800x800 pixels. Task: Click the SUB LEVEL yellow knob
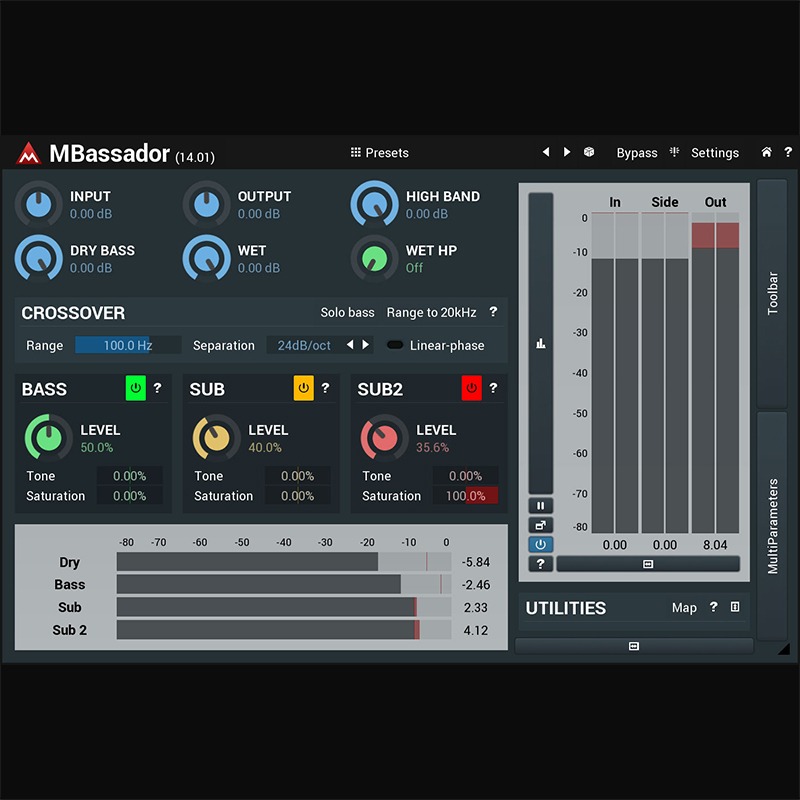pos(216,438)
